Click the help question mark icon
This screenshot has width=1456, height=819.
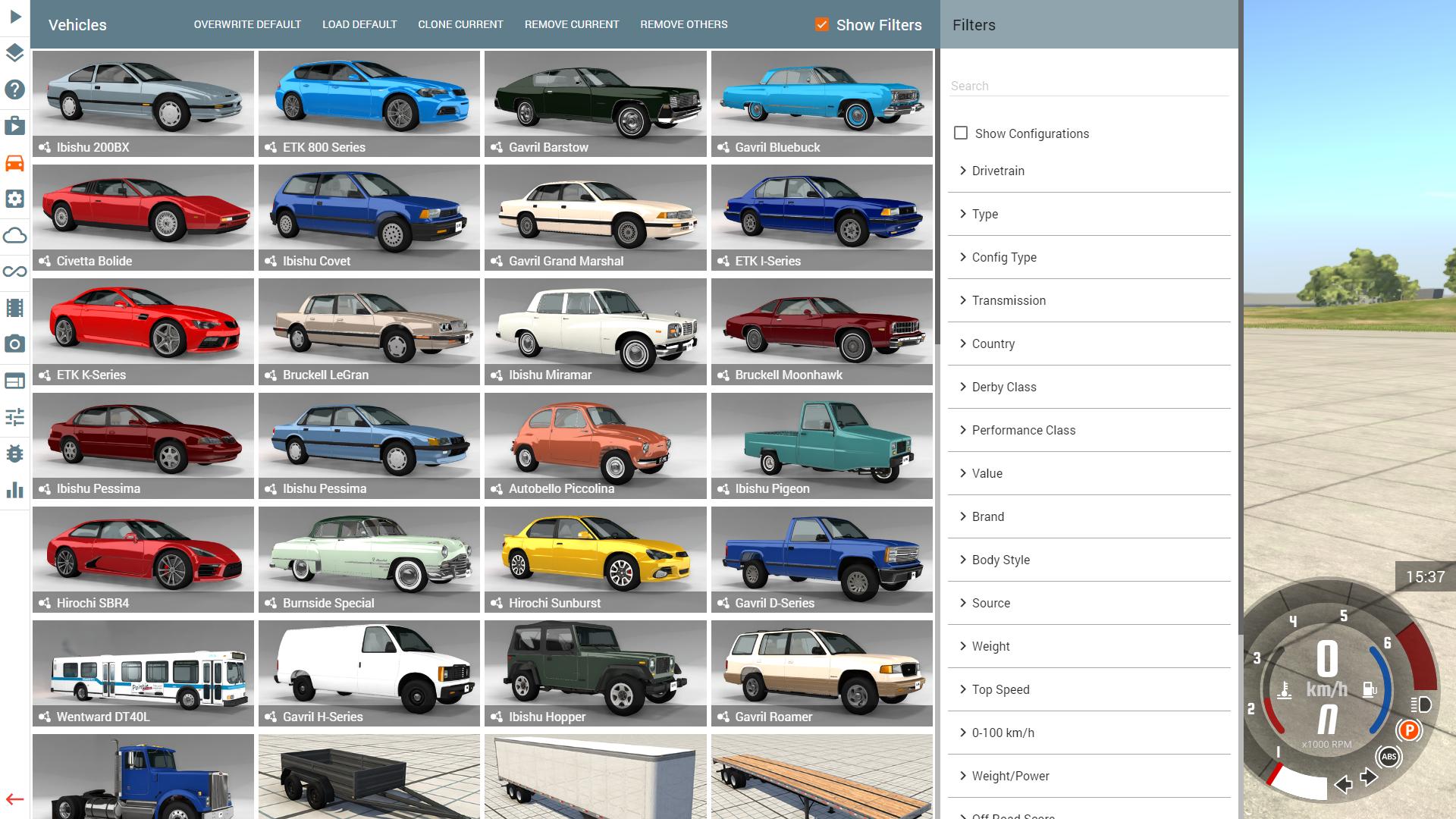tap(14, 89)
